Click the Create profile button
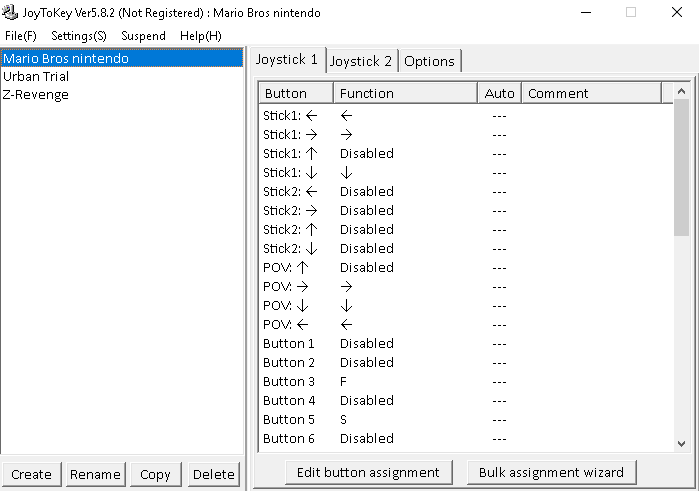This screenshot has height=491, width=699. 31,474
